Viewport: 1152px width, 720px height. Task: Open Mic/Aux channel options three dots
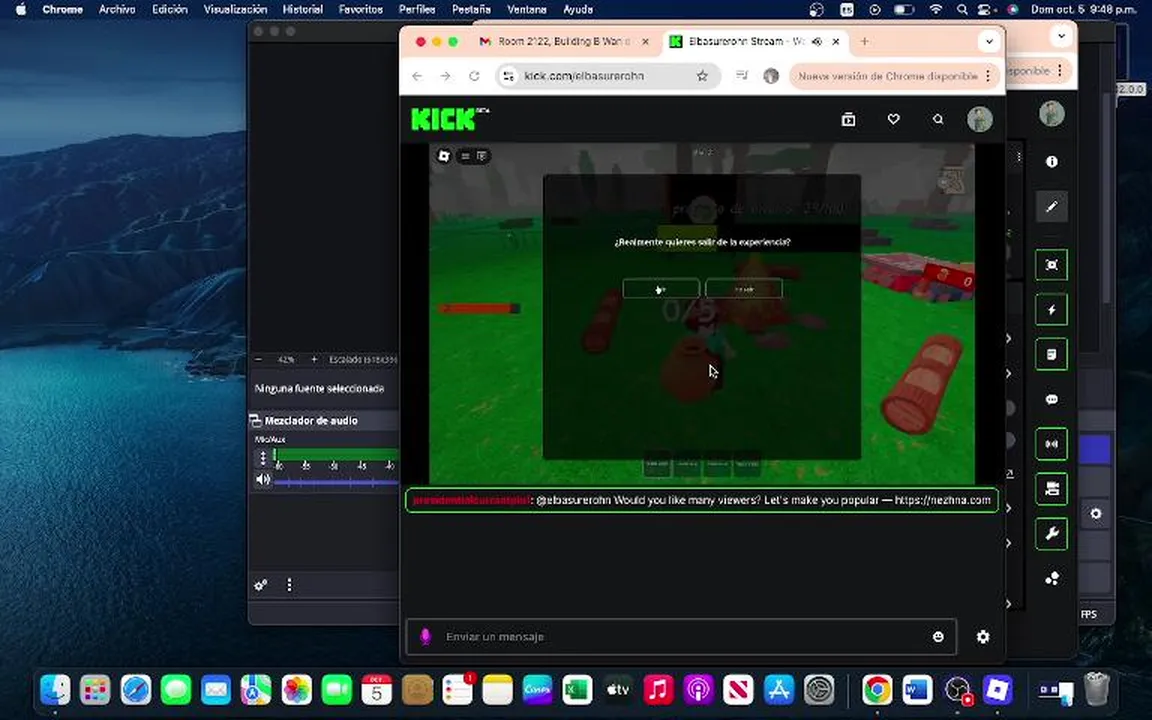[262, 458]
